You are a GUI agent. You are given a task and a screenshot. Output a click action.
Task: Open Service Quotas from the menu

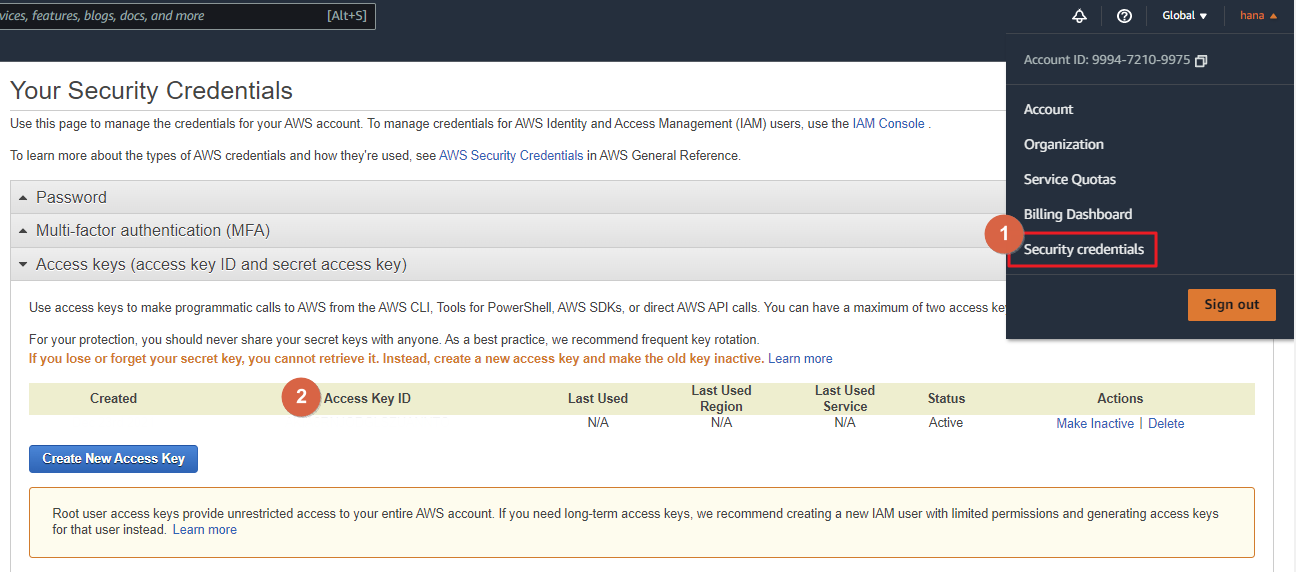[x=1070, y=179]
